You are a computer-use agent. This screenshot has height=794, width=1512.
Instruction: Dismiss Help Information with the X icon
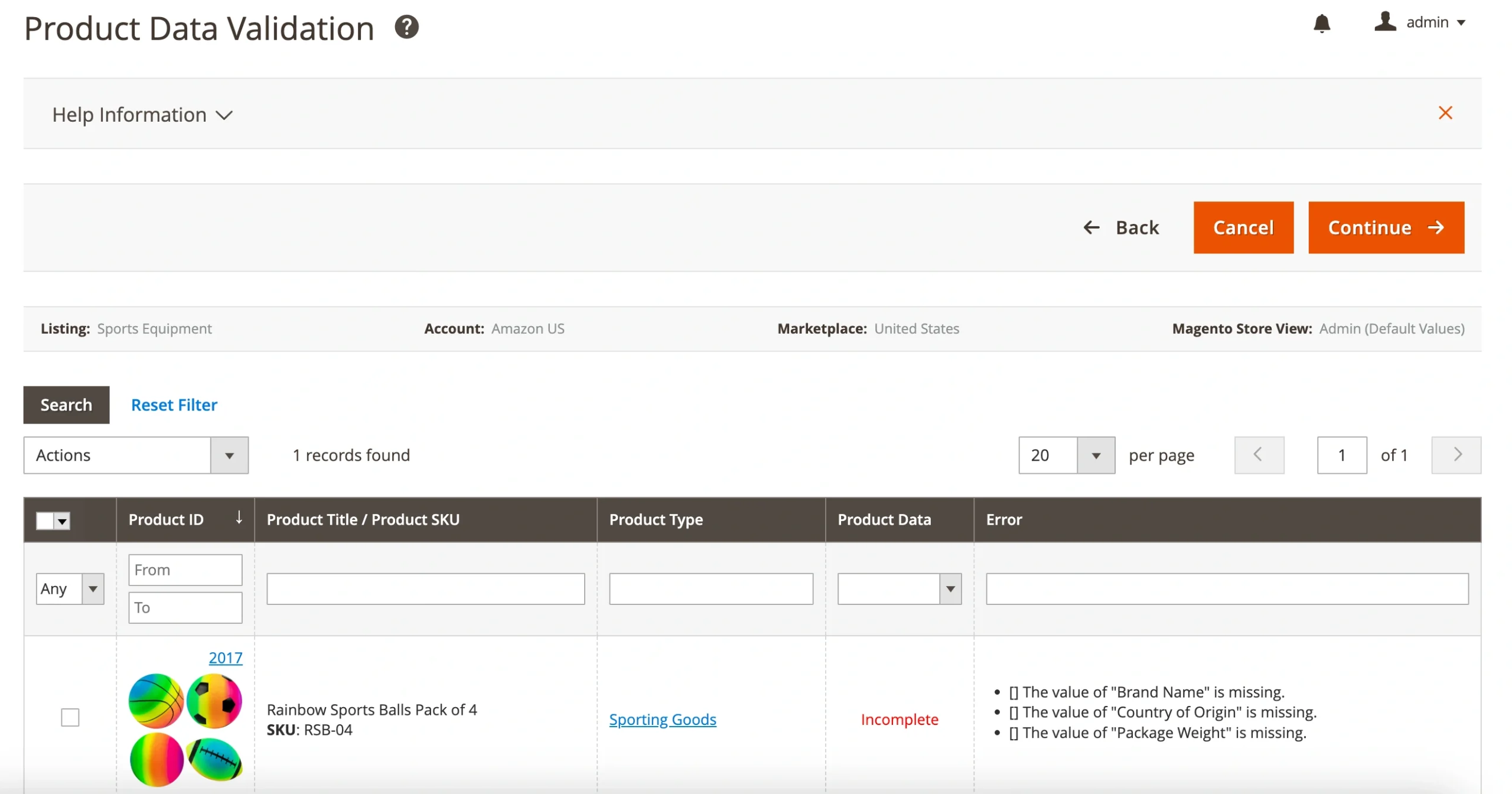coord(1445,113)
